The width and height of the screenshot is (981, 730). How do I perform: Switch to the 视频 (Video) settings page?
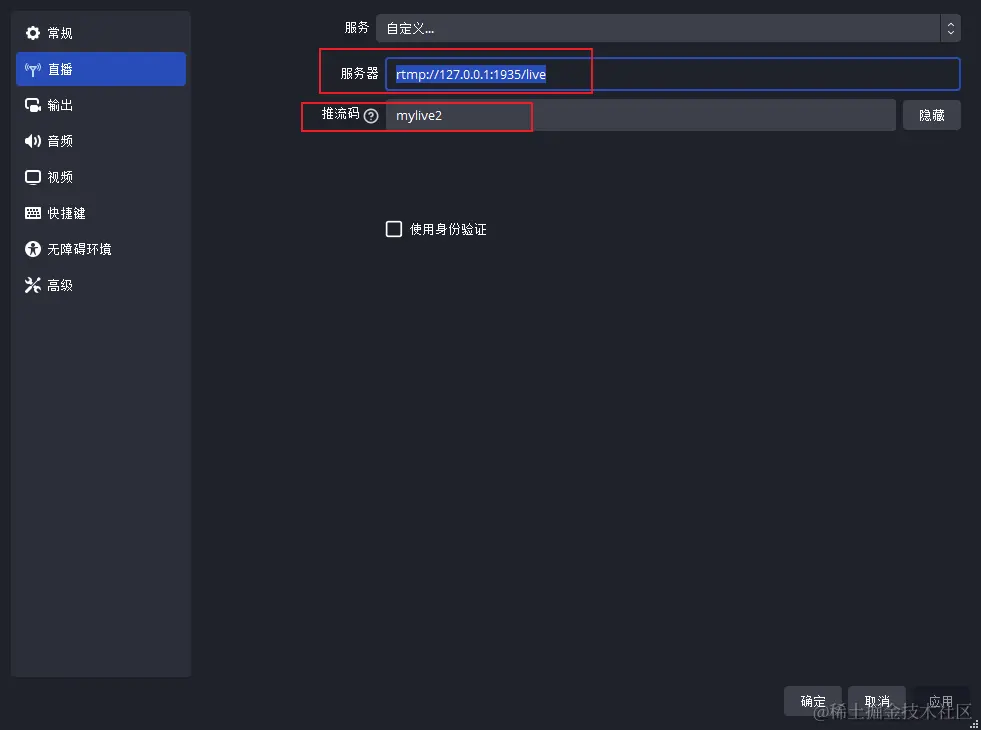click(101, 177)
